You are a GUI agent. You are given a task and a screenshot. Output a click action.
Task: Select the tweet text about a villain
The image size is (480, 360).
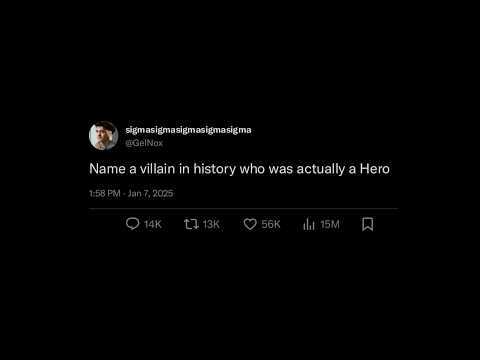[x=239, y=169]
